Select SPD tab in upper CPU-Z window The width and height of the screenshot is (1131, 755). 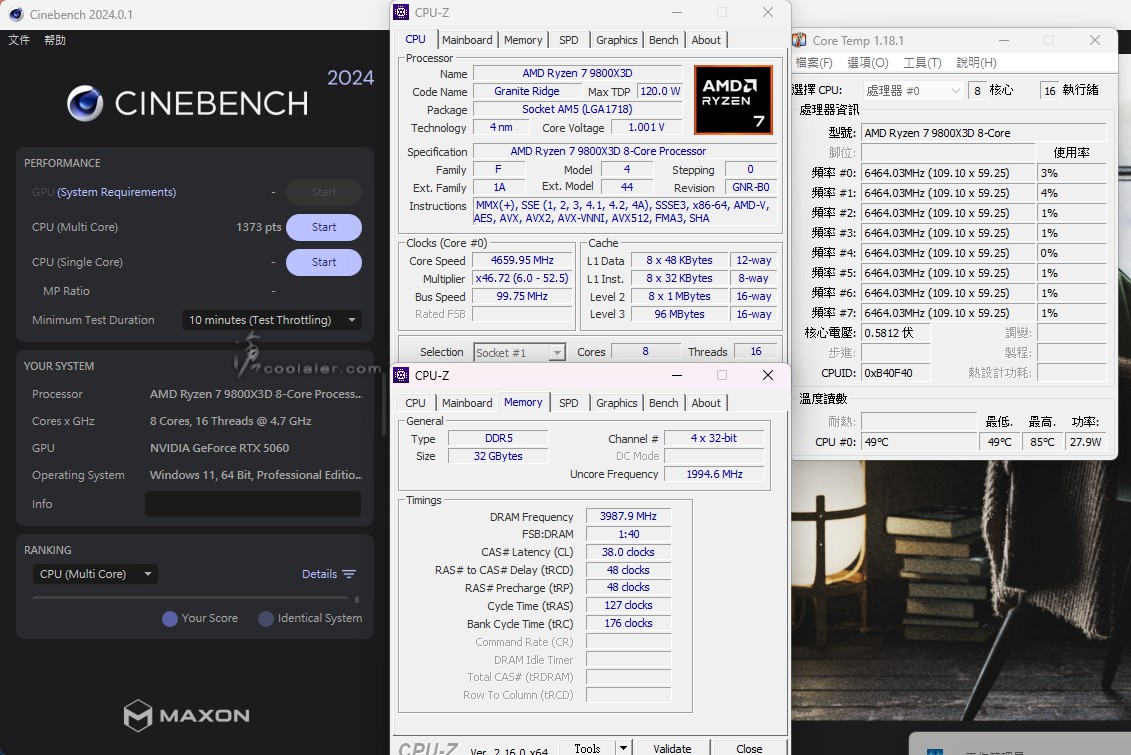coord(568,40)
